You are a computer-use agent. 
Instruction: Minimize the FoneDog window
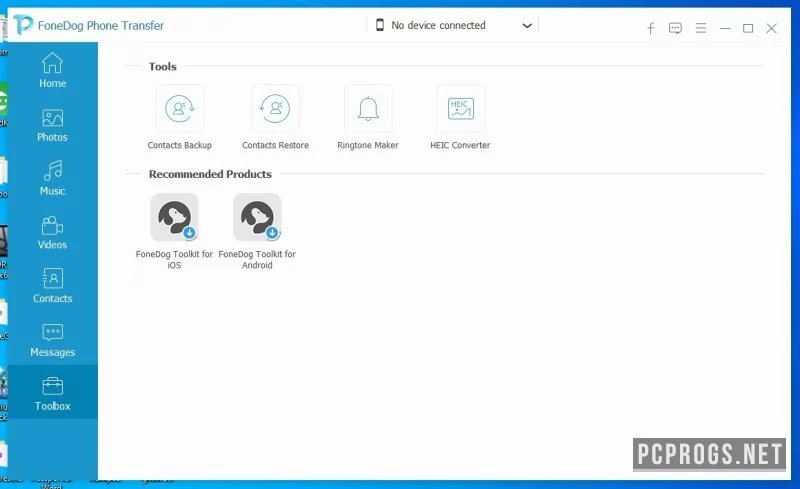point(725,29)
